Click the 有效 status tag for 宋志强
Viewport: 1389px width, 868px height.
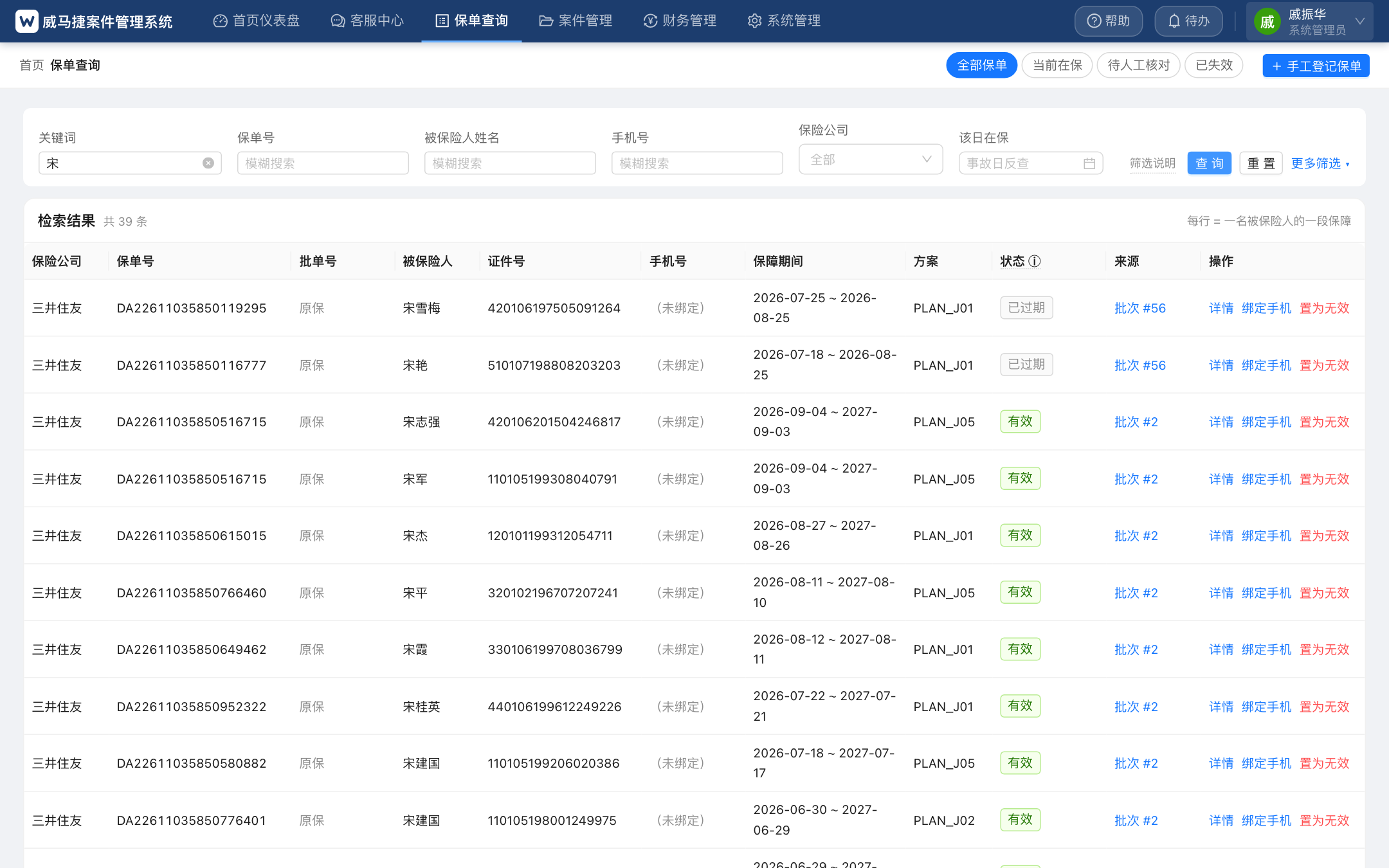point(1020,421)
